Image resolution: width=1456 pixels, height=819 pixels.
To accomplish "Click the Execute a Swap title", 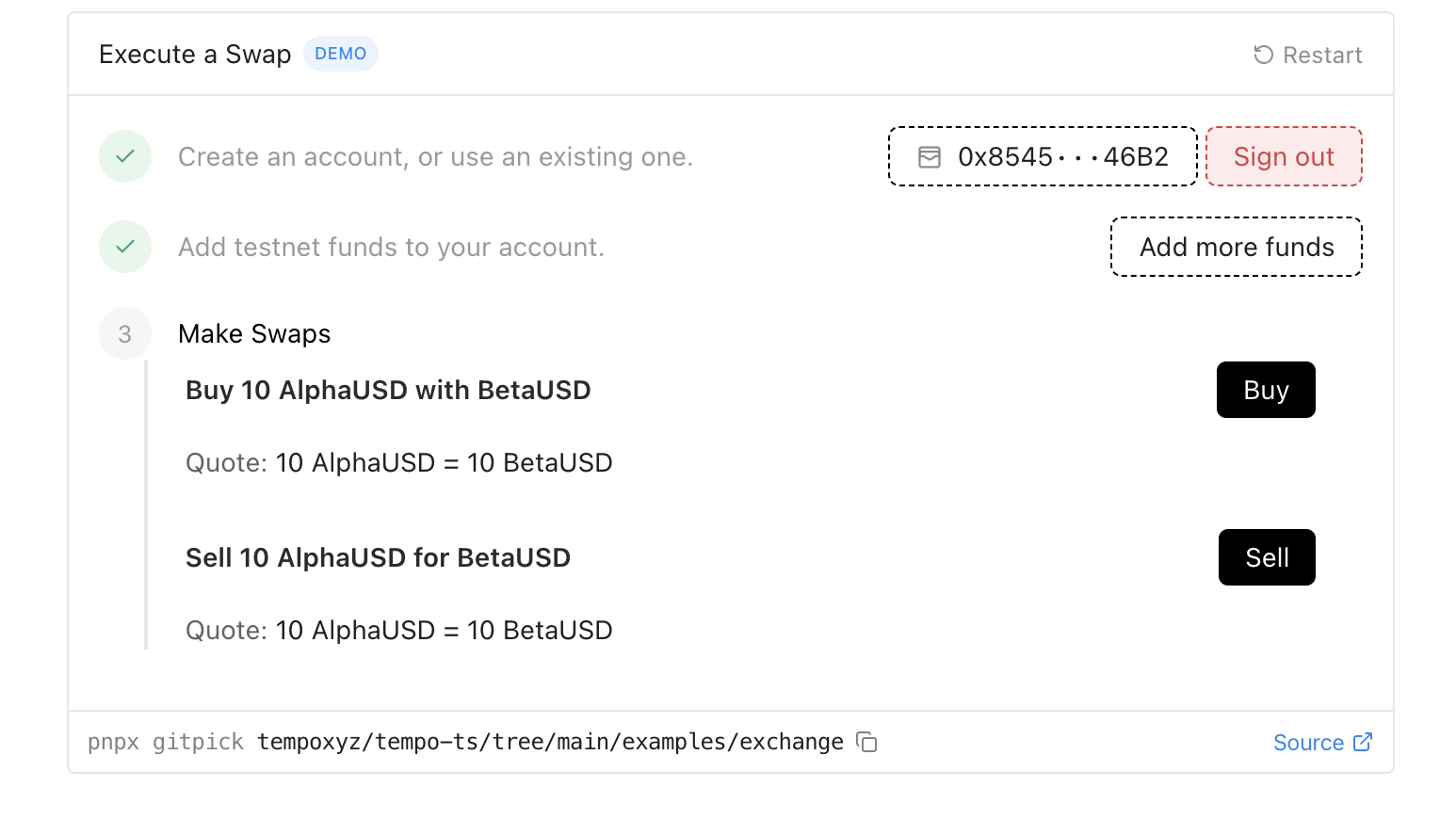I will click(195, 55).
